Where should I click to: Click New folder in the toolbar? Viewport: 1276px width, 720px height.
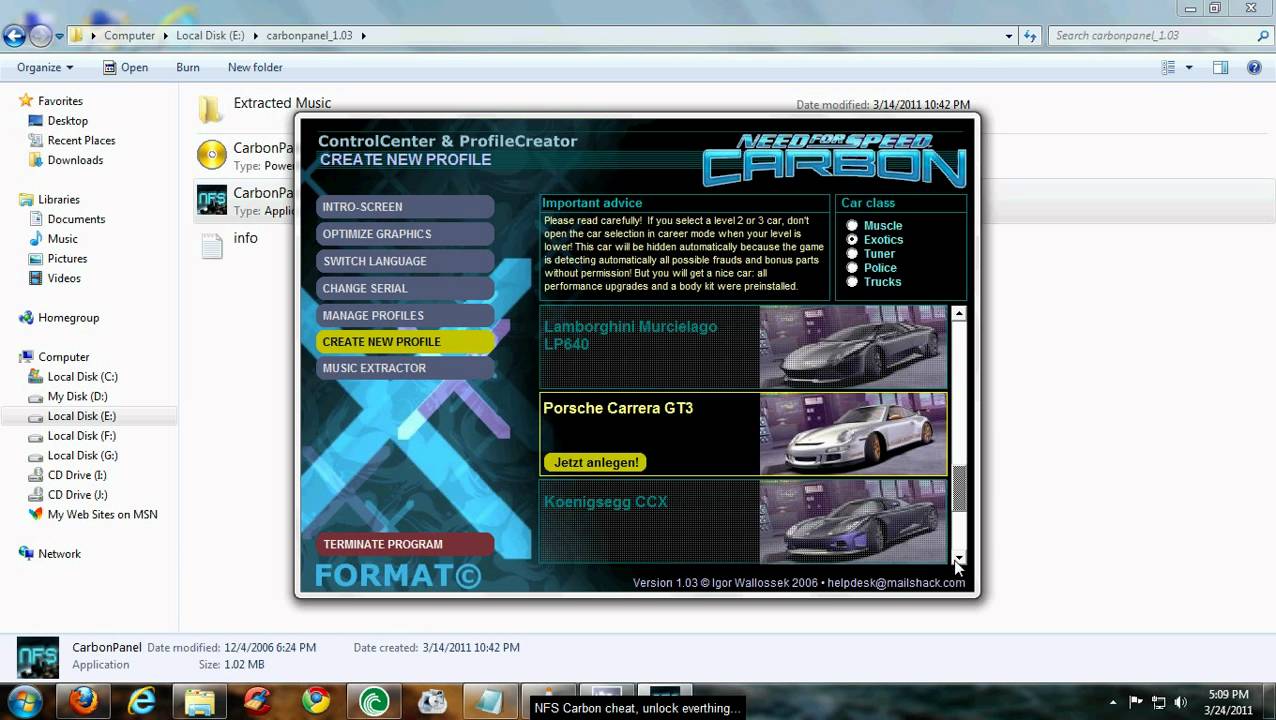point(255,67)
